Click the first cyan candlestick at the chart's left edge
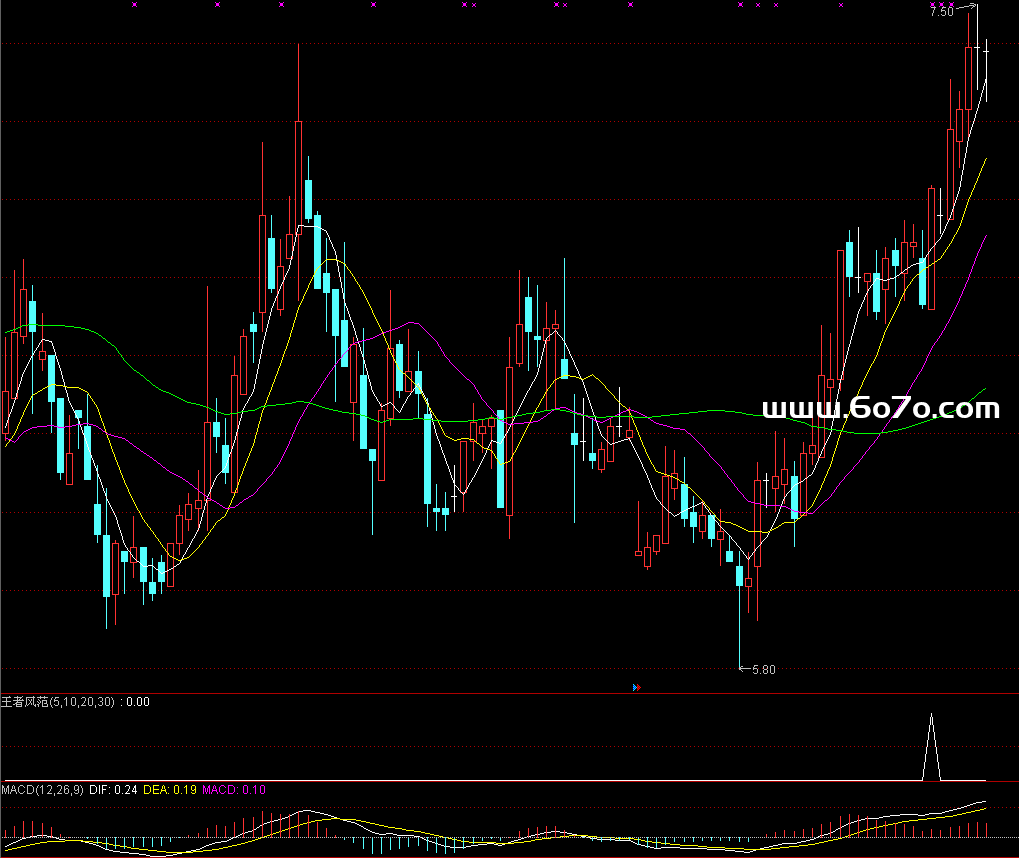This screenshot has width=1019, height=858. coord(33,315)
